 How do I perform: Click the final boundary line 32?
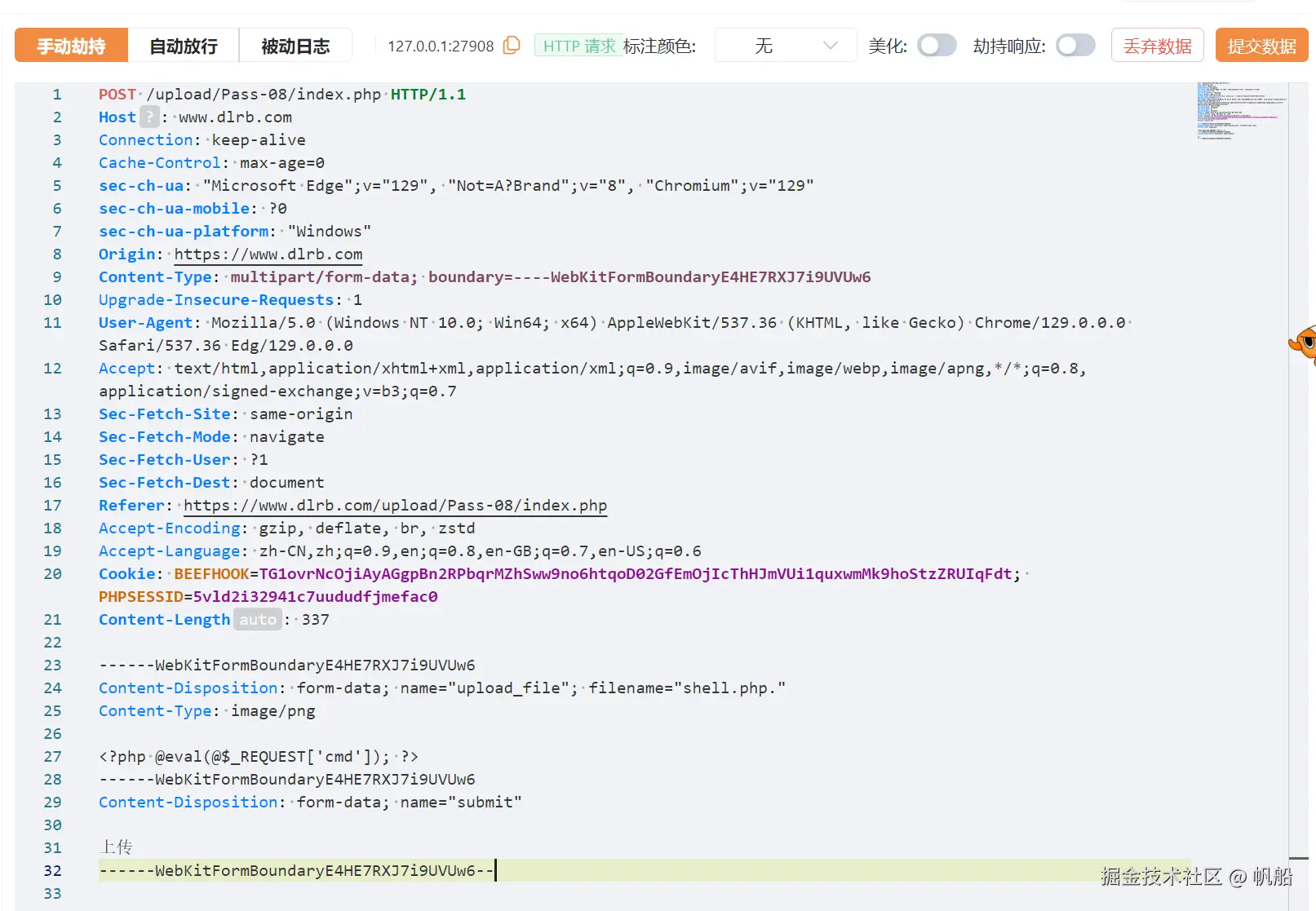(x=297, y=870)
